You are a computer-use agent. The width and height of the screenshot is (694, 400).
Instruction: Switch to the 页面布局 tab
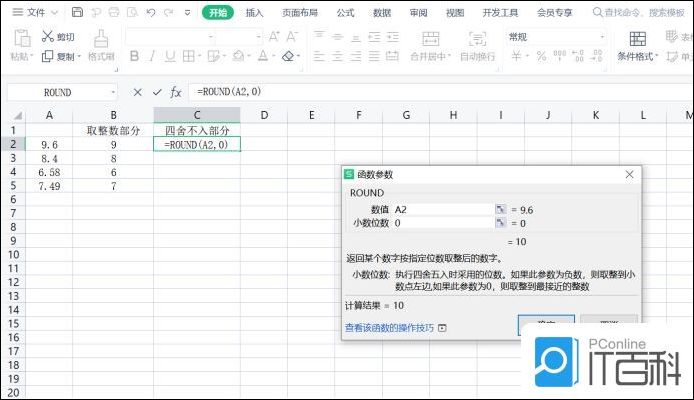coord(300,13)
